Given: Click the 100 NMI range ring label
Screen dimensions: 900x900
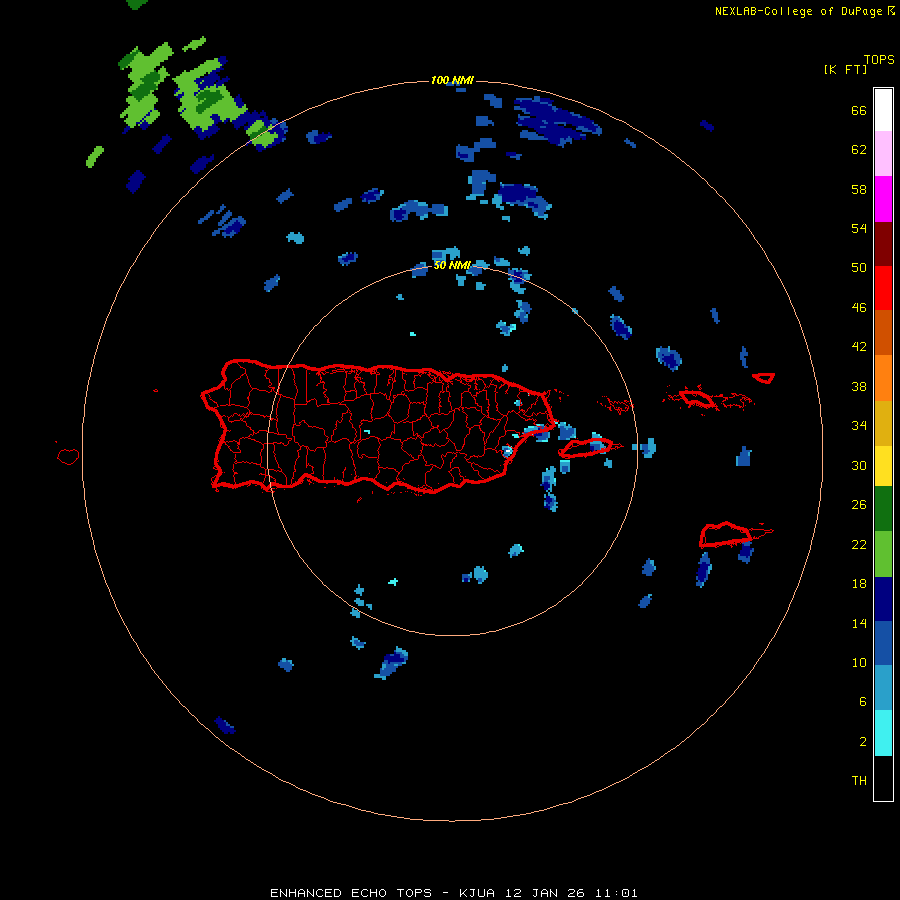Looking at the screenshot, I should (452, 80).
